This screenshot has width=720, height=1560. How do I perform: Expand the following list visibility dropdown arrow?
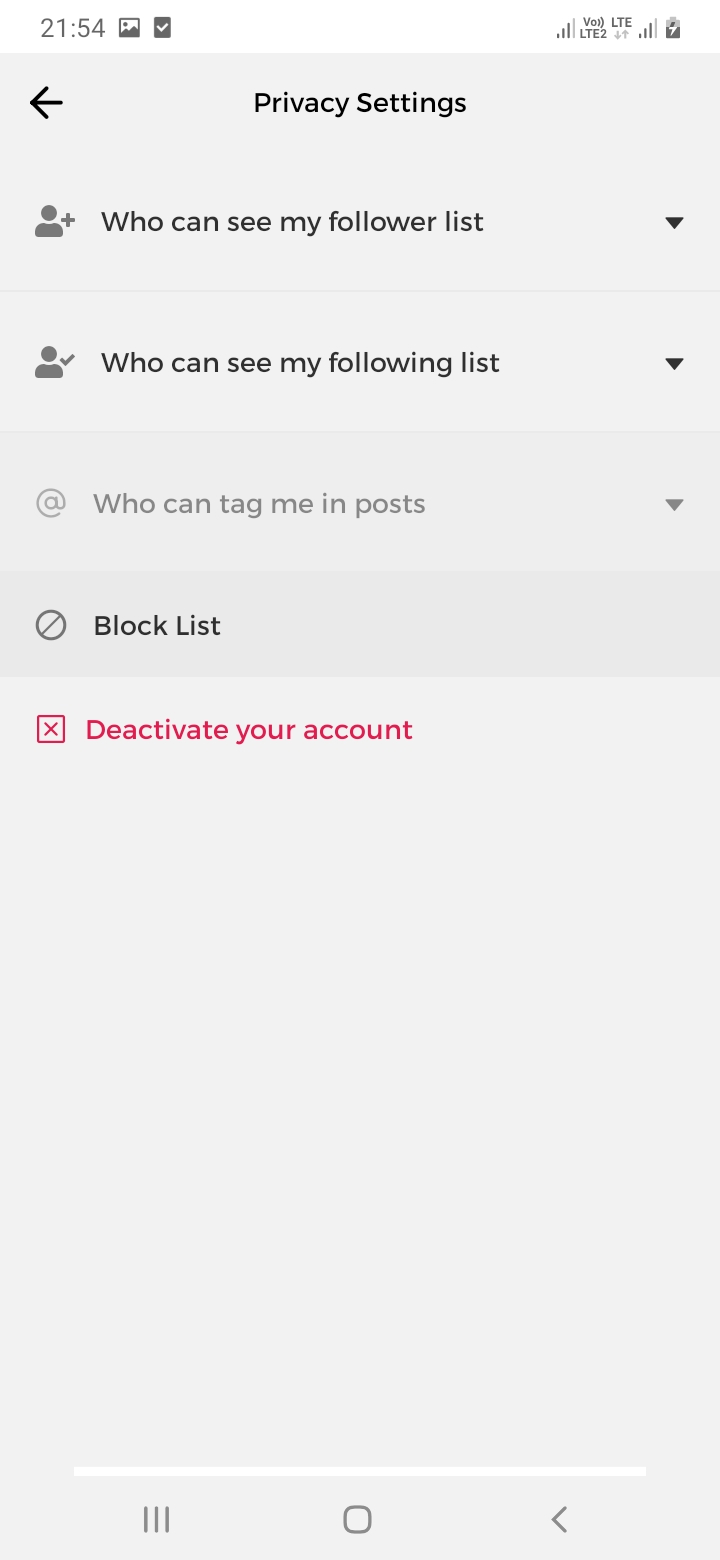point(674,363)
